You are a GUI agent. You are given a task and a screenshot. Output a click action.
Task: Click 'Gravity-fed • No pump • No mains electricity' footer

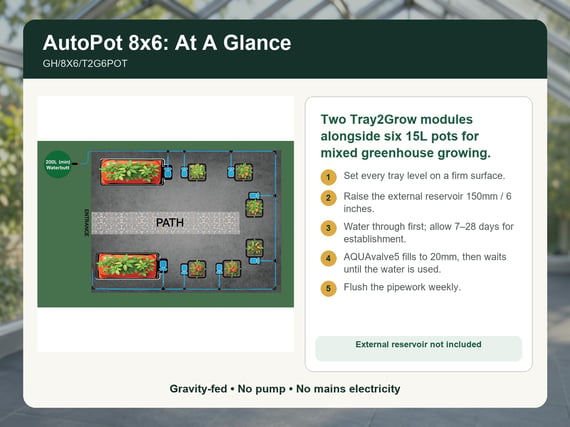pos(285,389)
